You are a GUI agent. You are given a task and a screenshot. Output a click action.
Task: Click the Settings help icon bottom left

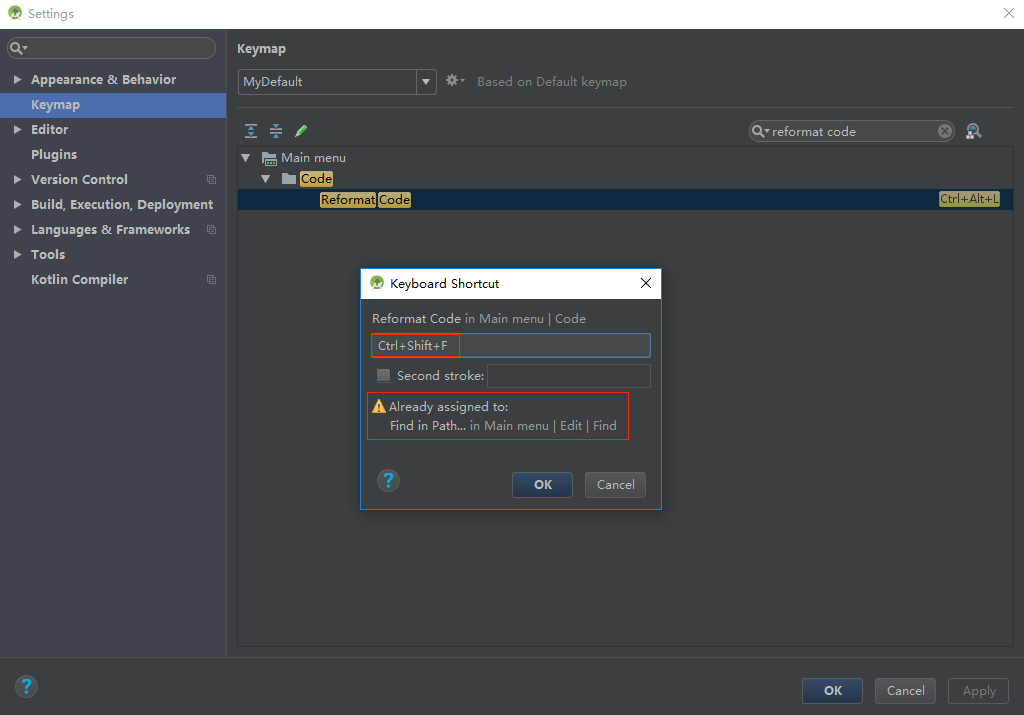[26, 686]
